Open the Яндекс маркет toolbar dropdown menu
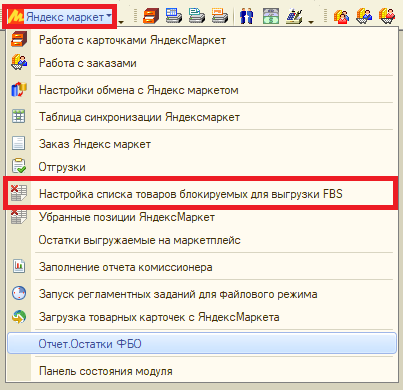The height and width of the screenshot is (390, 403). pos(60,16)
